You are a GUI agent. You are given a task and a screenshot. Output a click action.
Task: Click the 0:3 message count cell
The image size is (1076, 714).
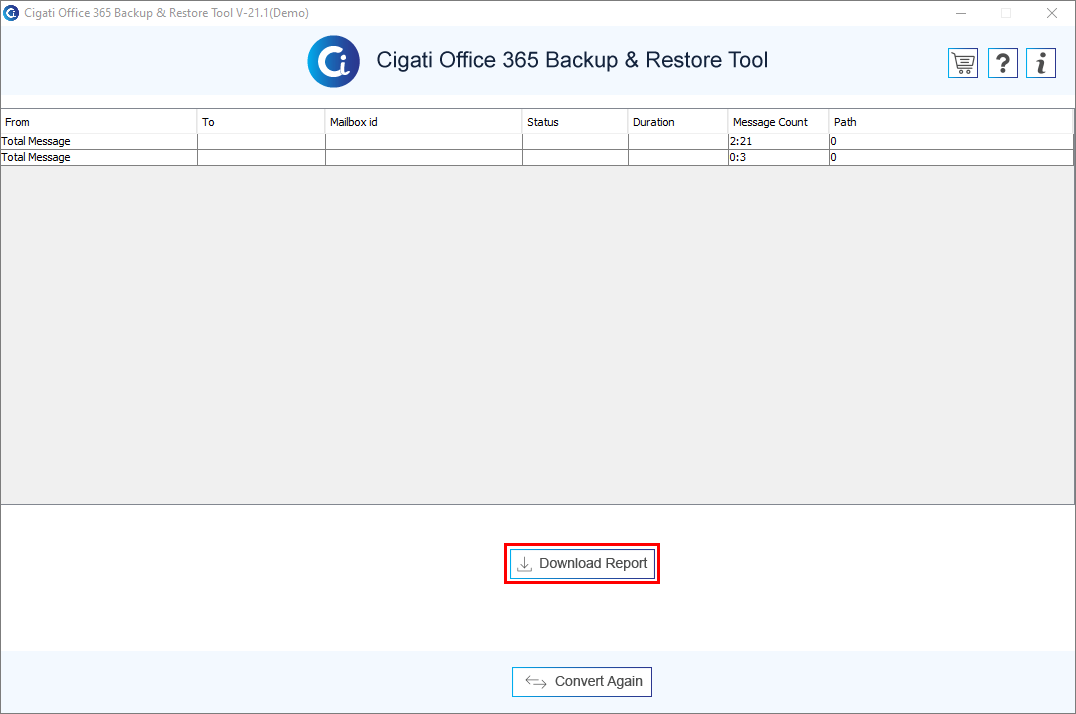778,157
